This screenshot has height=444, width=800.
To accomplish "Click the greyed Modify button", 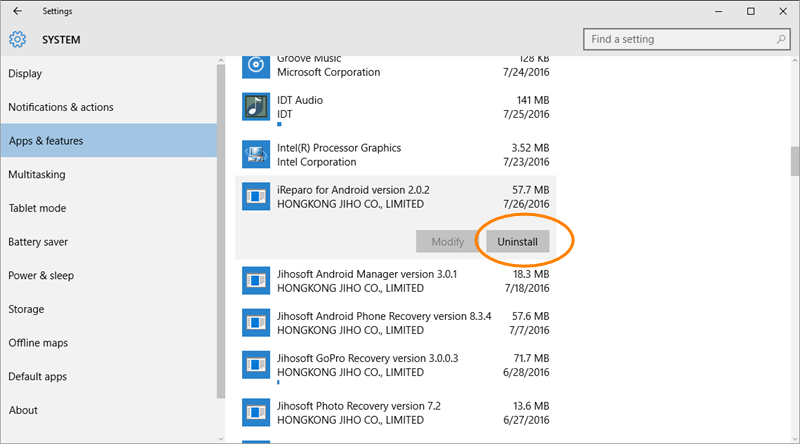I will (x=447, y=241).
